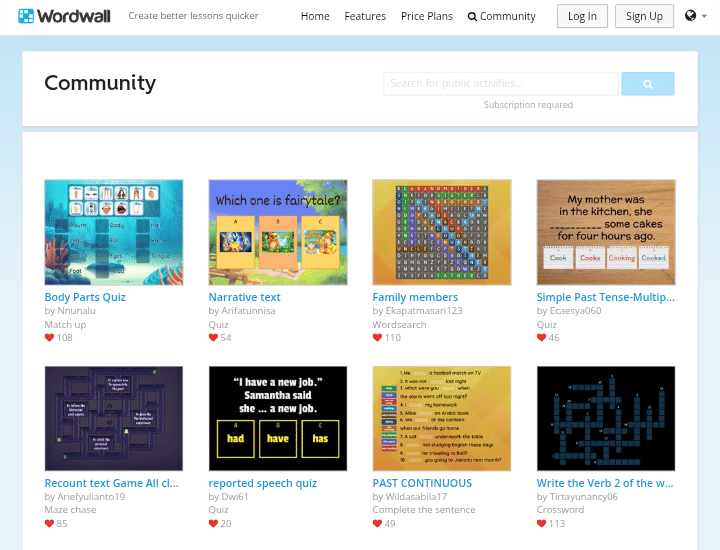720x550 pixels.
Task: Open the Narrative text title link
Action: [244, 297]
